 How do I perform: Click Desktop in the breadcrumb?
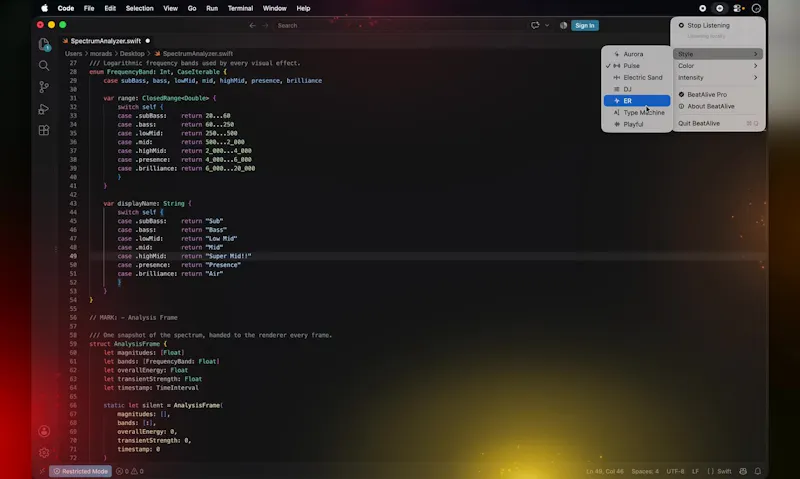(x=132, y=53)
